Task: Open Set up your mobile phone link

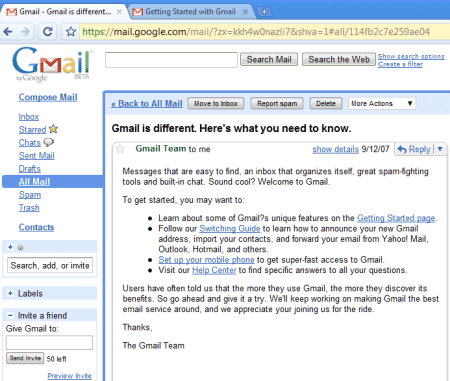Action: pos(206,259)
